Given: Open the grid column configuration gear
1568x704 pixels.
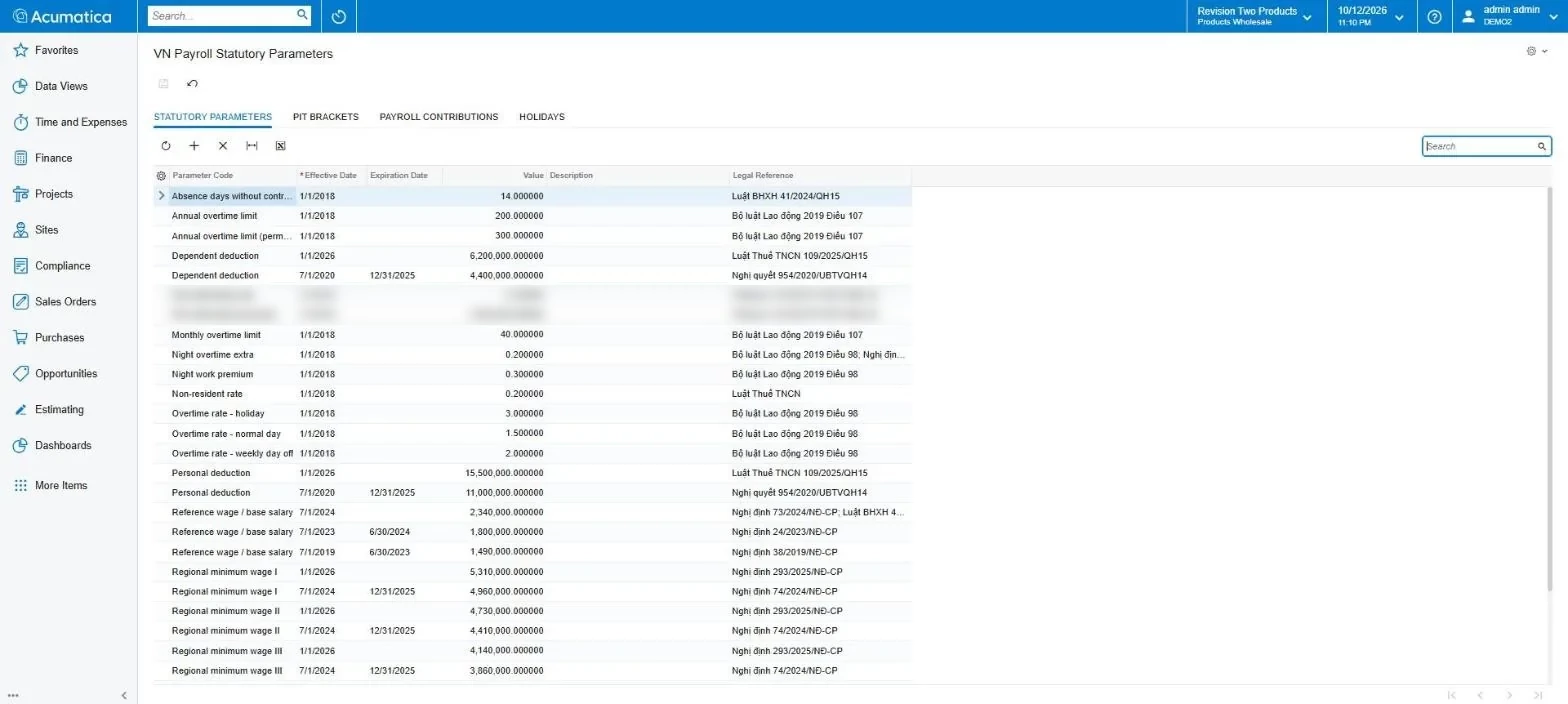Looking at the screenshot, I should (161, 176).
